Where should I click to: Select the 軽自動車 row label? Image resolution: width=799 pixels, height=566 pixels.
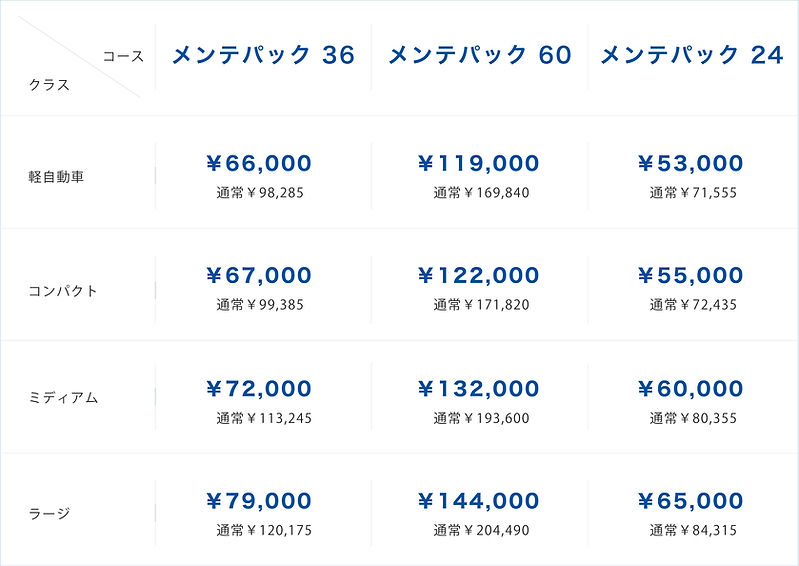coord(57,177)
